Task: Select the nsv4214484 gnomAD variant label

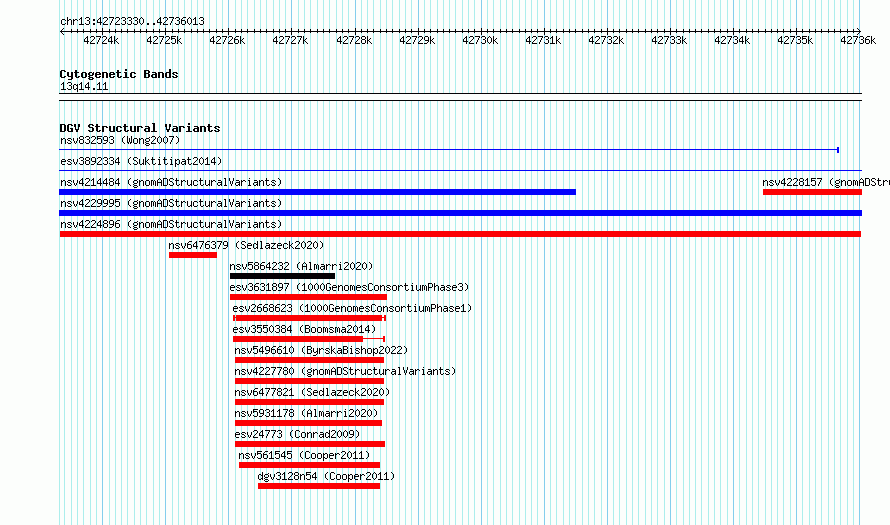Action: [x=171, y=182]
